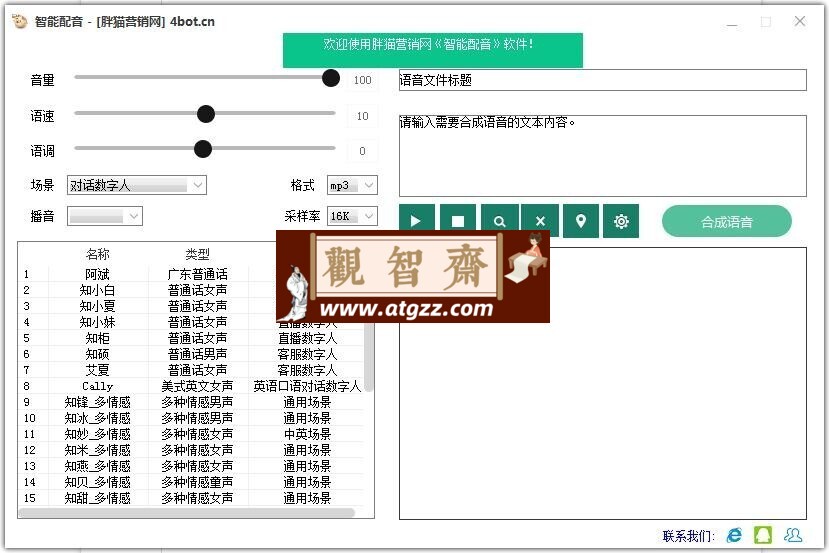This screenshot has height=553, width=829.
Task: Select voice row 艾夏
Action: pos(191,370)
